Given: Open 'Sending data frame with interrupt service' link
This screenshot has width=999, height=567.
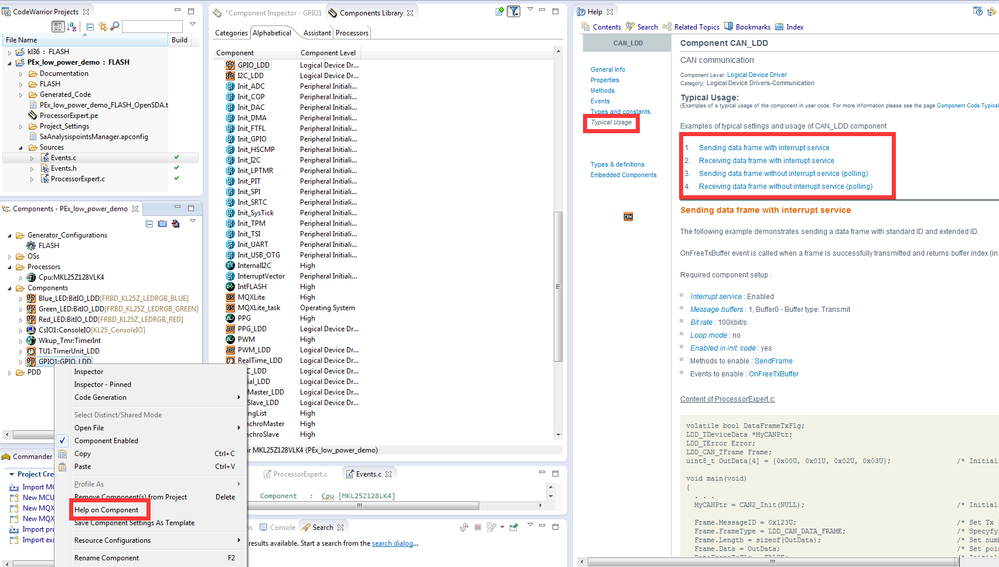Looking at the screenshot, I should tap(764, 147).
